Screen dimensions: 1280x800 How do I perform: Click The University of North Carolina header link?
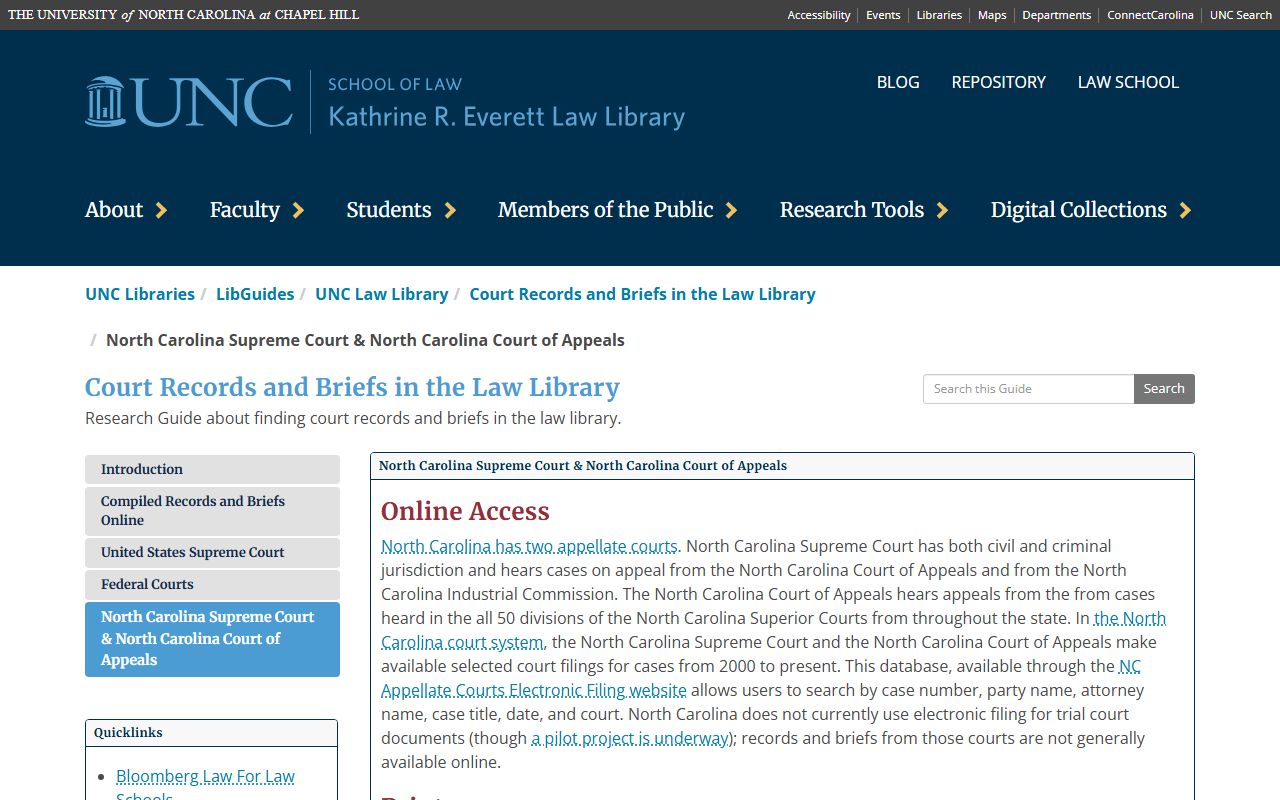pyautogui.click(x=183, y=15)
